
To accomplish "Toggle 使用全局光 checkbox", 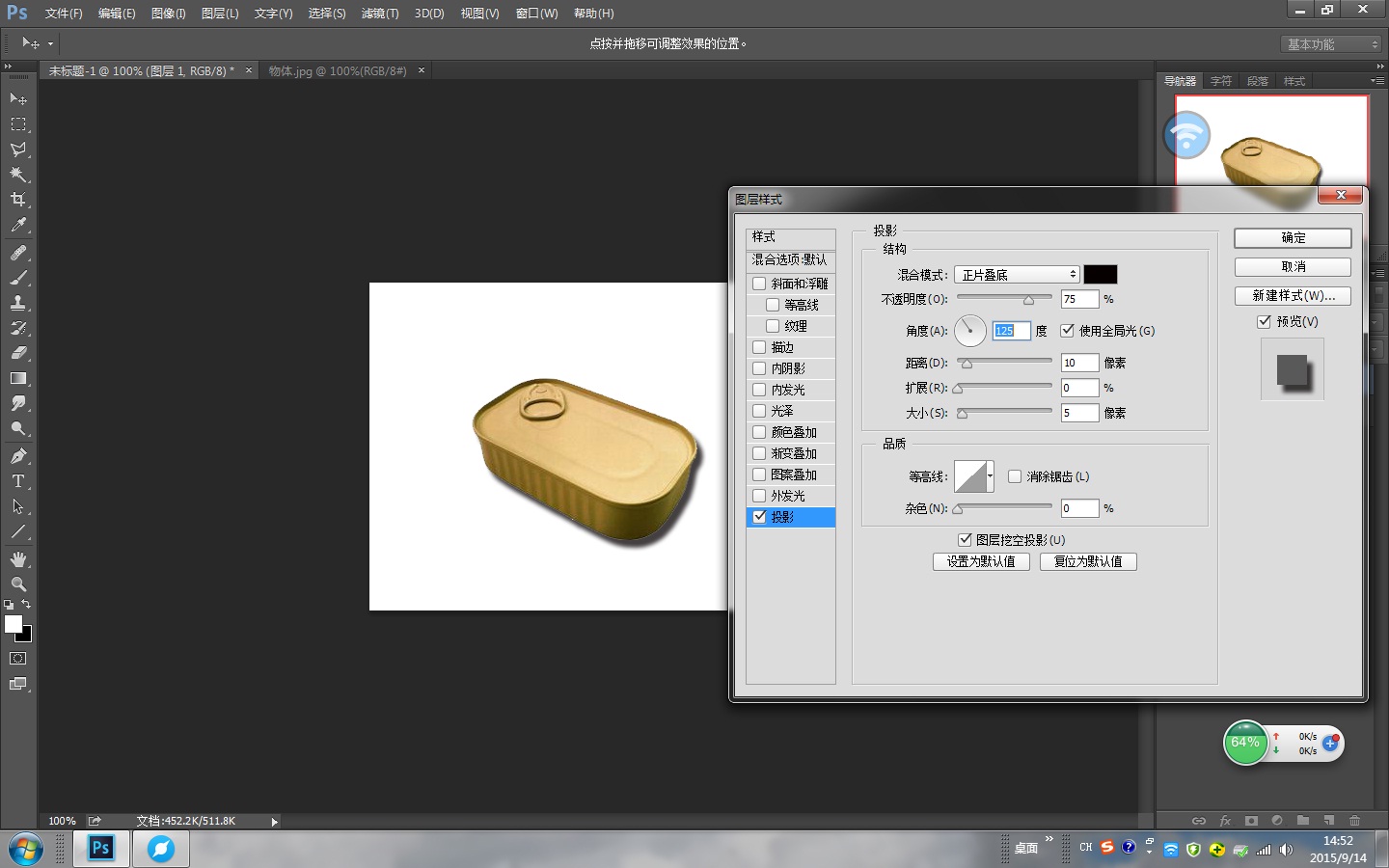I will [1067, 331].
